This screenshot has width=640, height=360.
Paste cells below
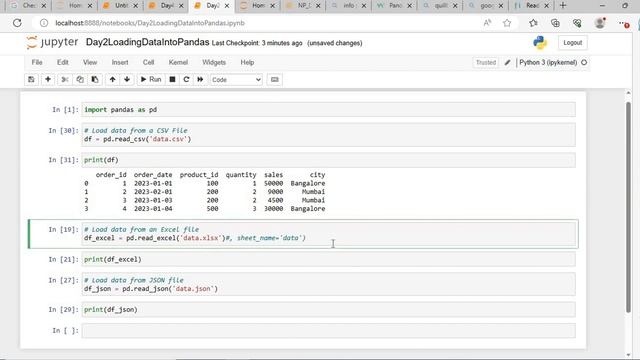click(95, 80)
